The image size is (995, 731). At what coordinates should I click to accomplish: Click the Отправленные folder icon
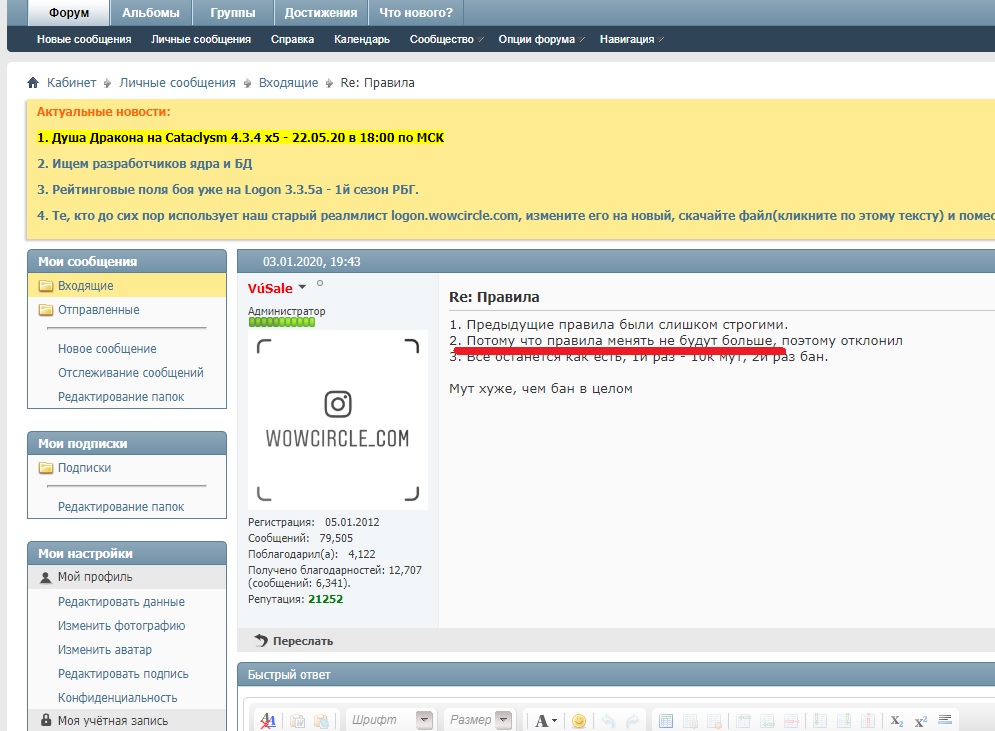tap(45, 310)
